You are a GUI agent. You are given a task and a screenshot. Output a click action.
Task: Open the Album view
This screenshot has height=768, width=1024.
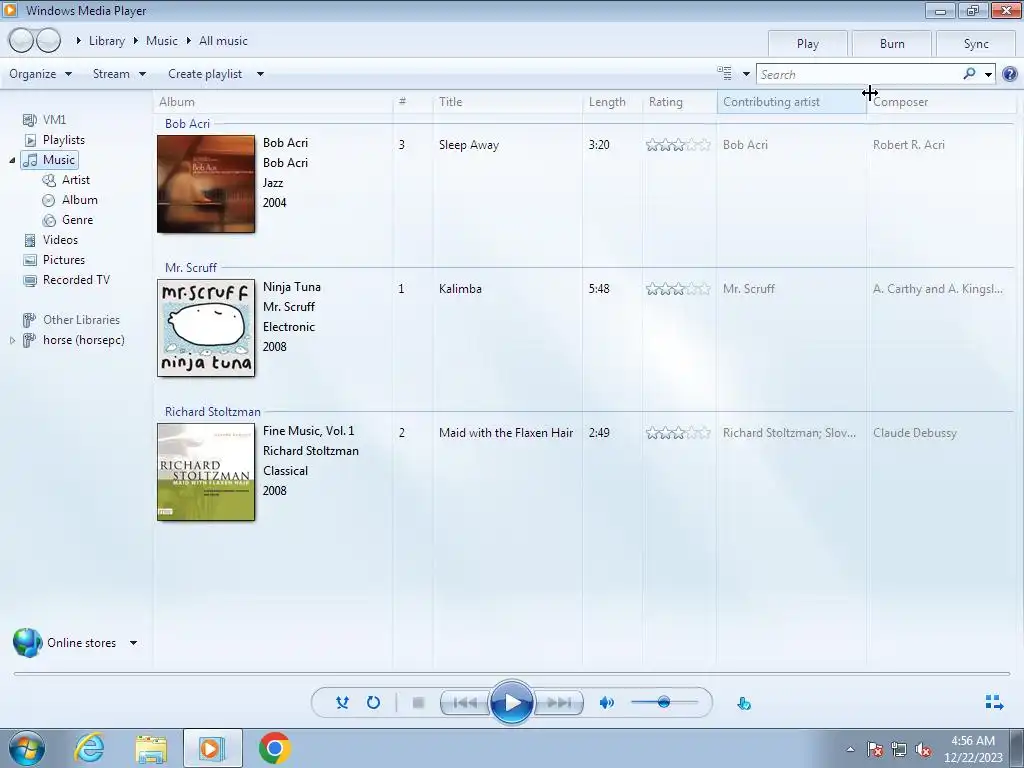point(80,200)
